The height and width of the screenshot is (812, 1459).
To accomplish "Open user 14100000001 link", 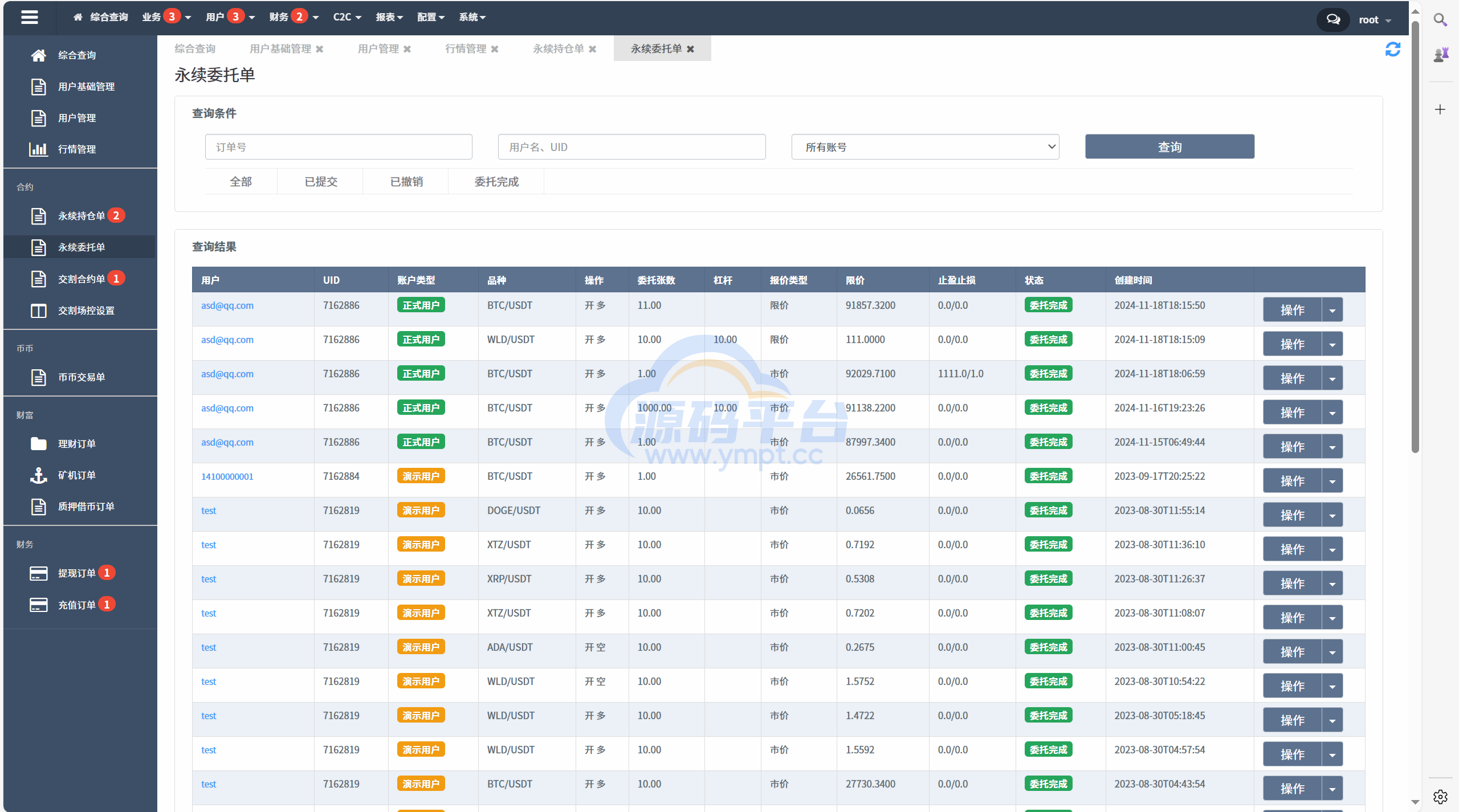I will [x=227, y=476].
